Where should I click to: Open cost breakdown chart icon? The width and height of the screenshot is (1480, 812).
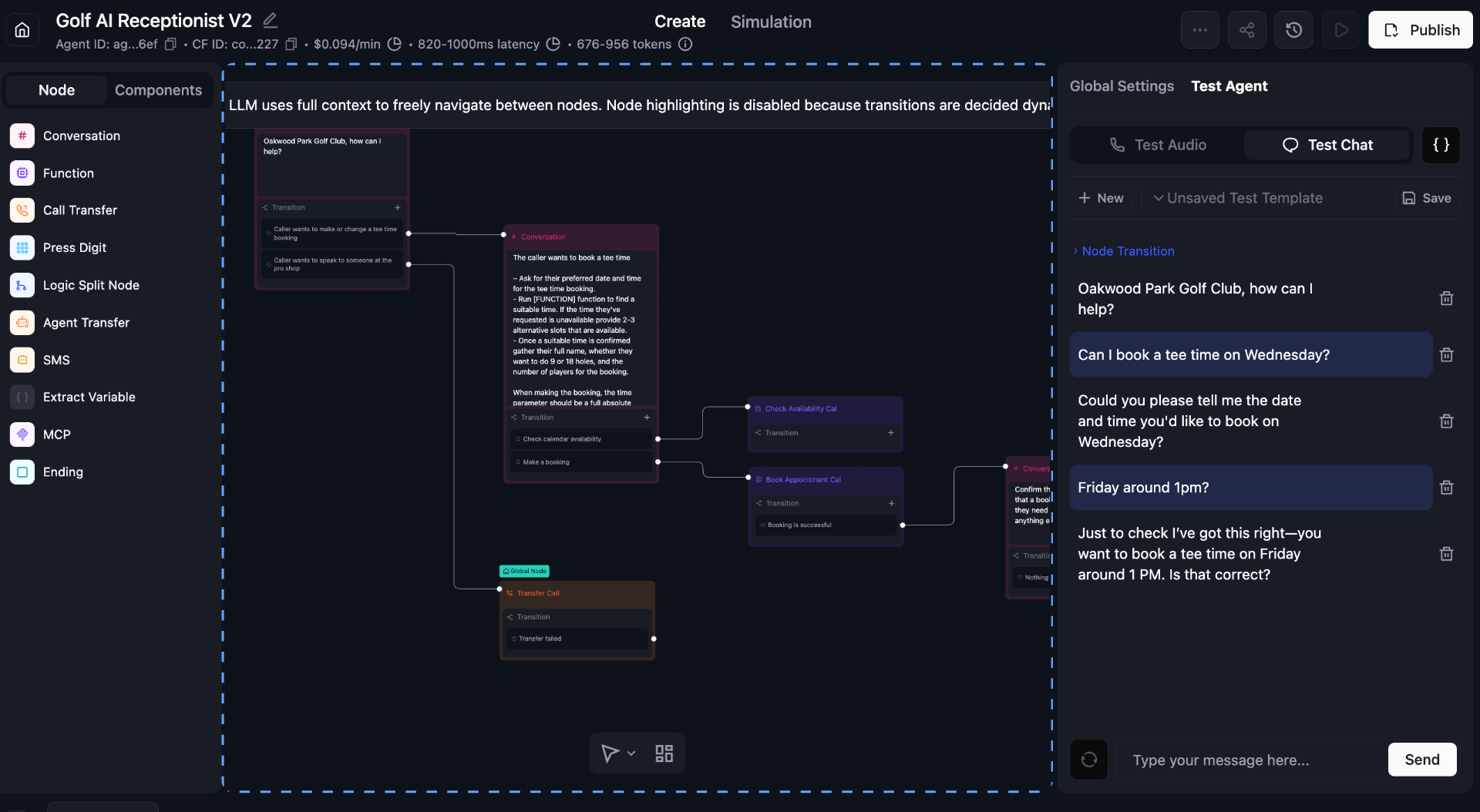pyautogui.click(x=394, y=45)
